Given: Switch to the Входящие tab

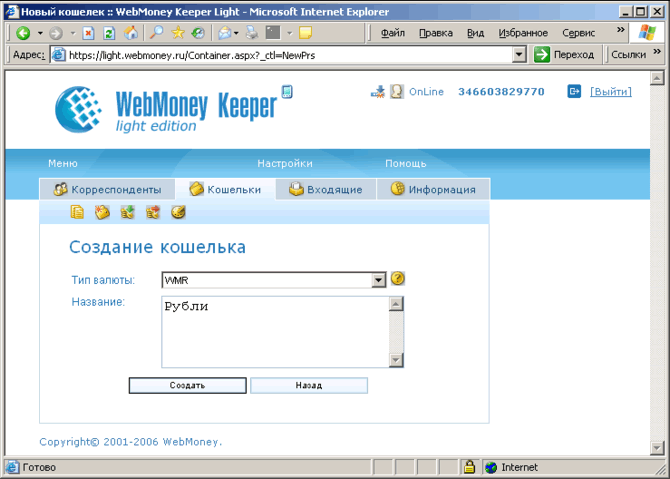Looking at the screenshot, I should [326, 189].
